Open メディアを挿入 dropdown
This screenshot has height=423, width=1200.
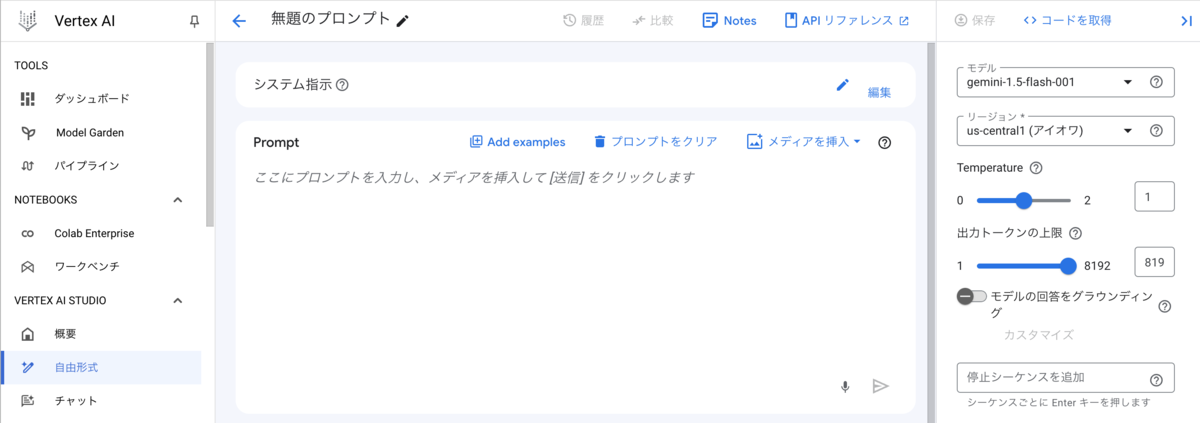click(x=804, y=142)
